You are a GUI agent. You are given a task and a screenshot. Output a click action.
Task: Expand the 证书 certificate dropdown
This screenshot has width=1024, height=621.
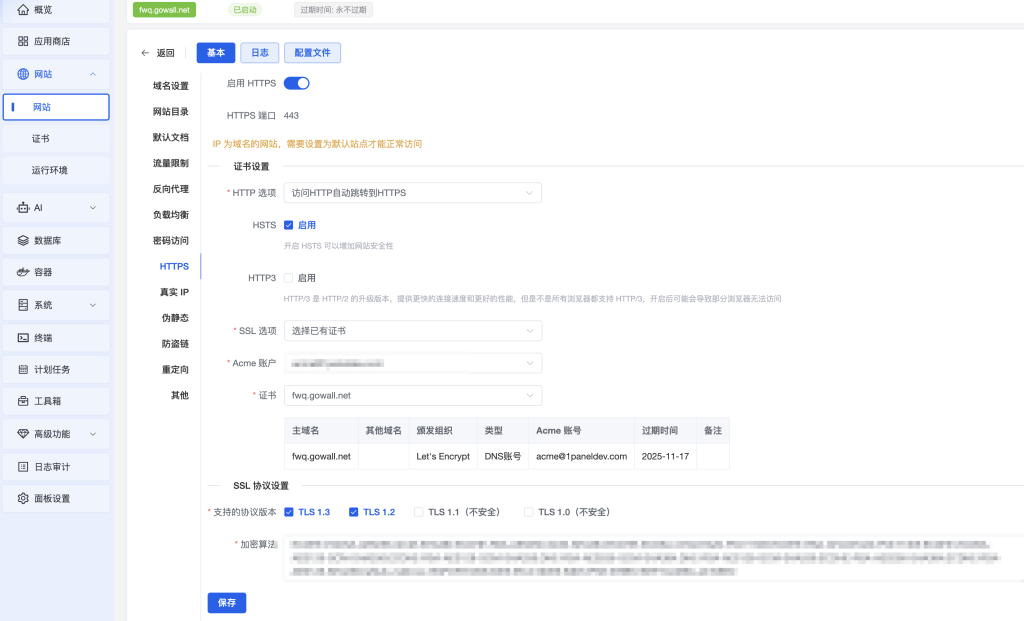pos(413,395)
